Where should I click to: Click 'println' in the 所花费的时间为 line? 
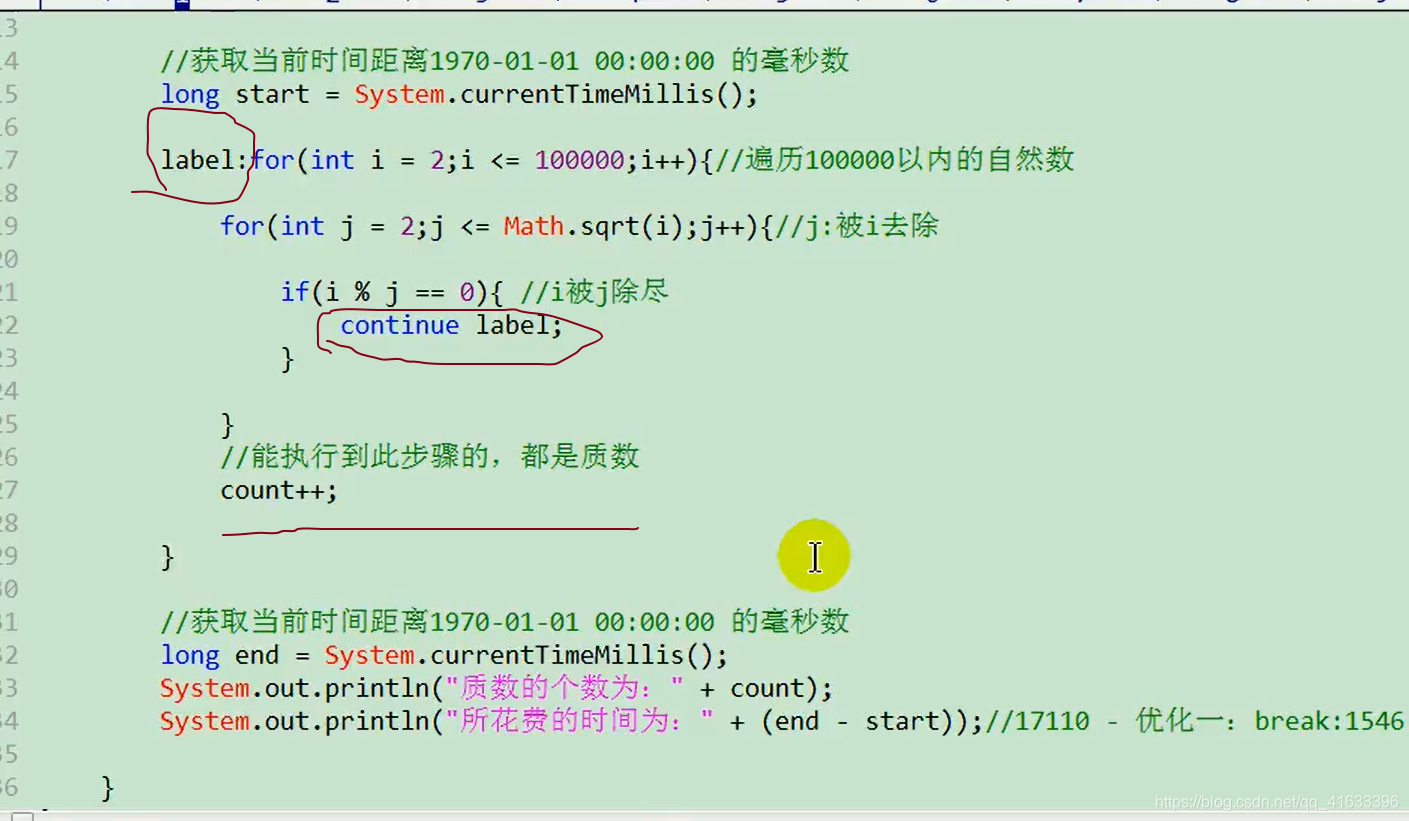point(376,721)
